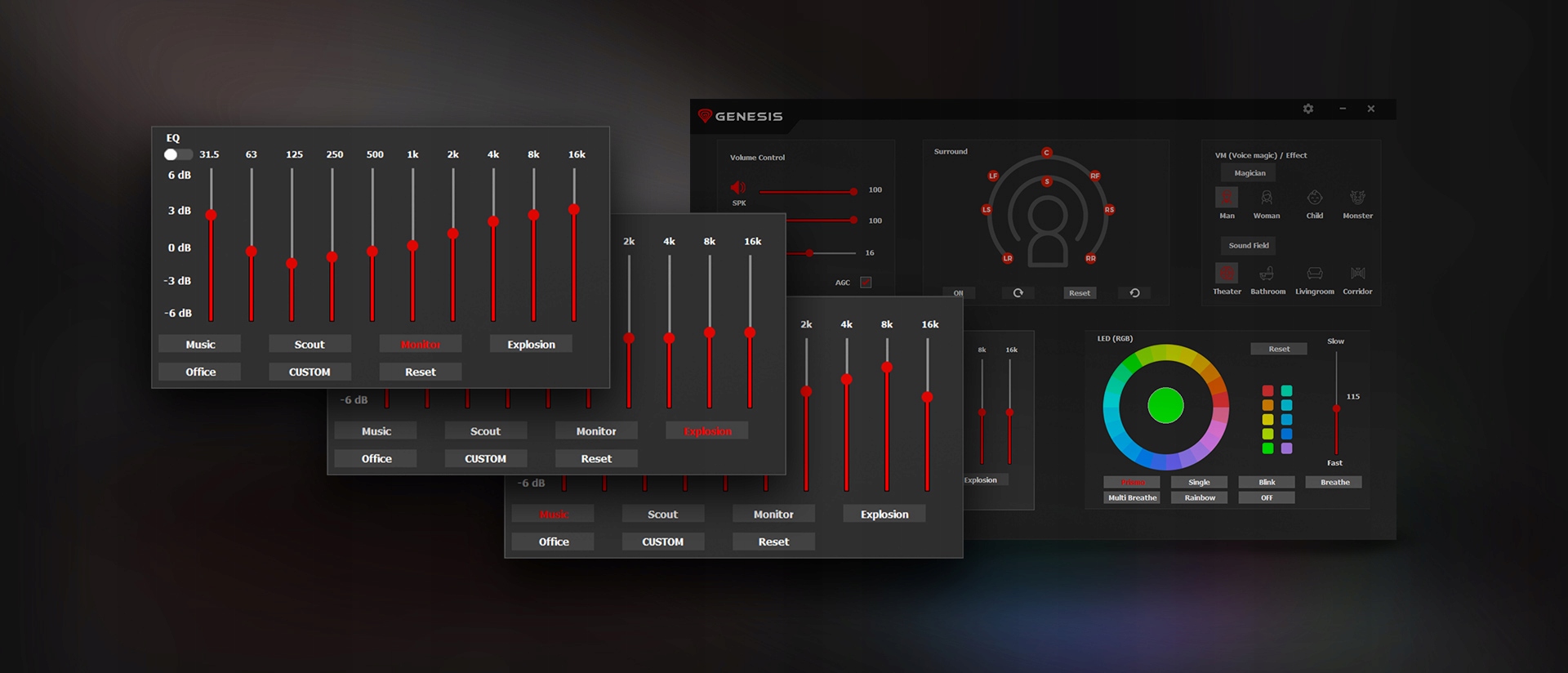Click the SPK volume slider handle

click(x=853, y=191)
